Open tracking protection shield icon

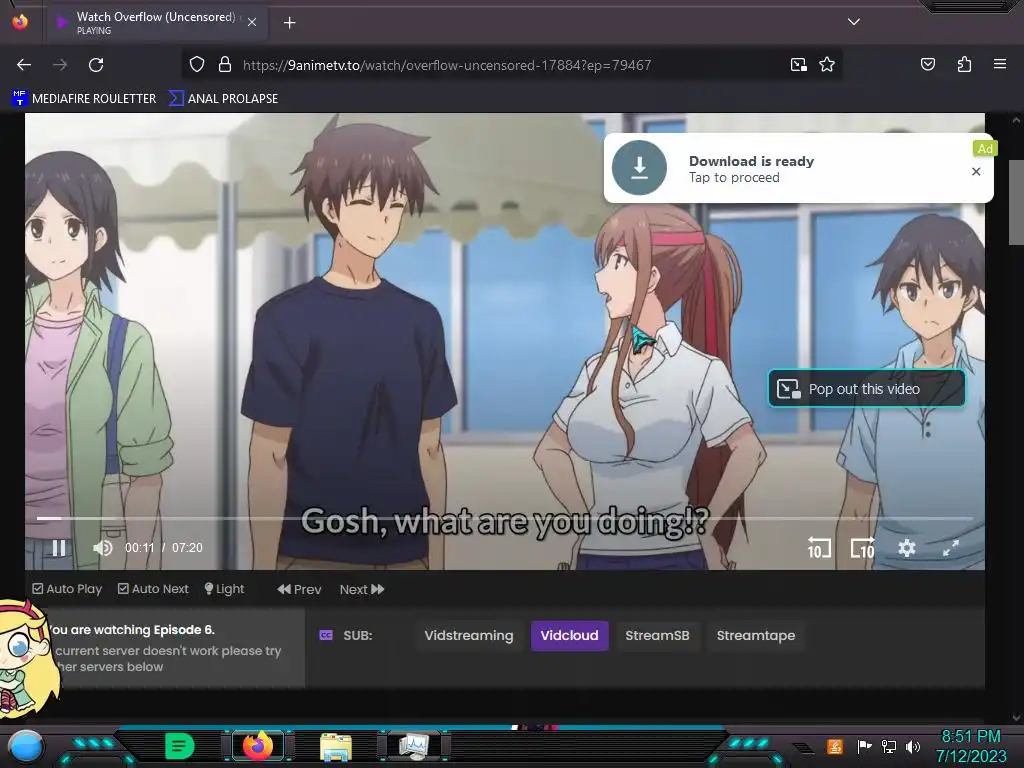click(197, 65)
